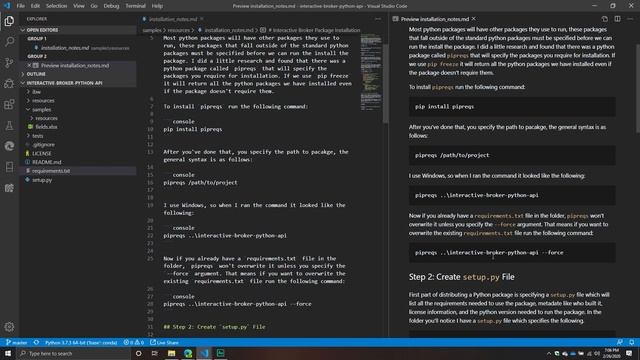
Task: Open PyCharm from taskbar
Action: pyautogui.click(x=220, y=353)
